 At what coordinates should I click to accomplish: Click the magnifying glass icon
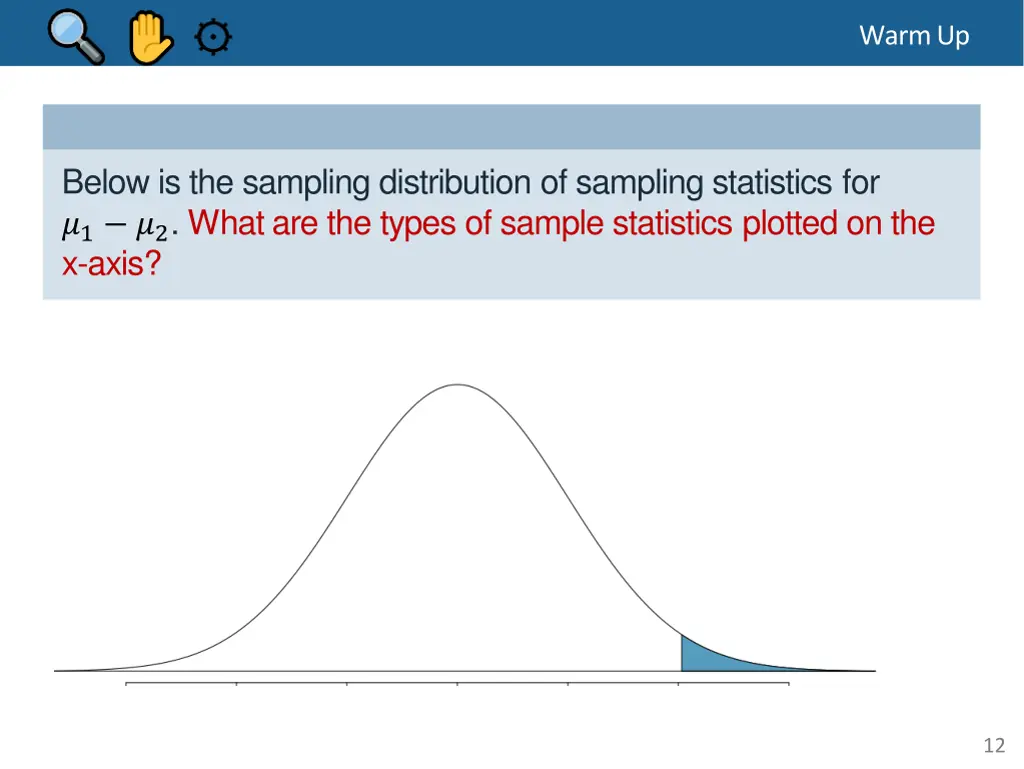(x=76, y=37)
